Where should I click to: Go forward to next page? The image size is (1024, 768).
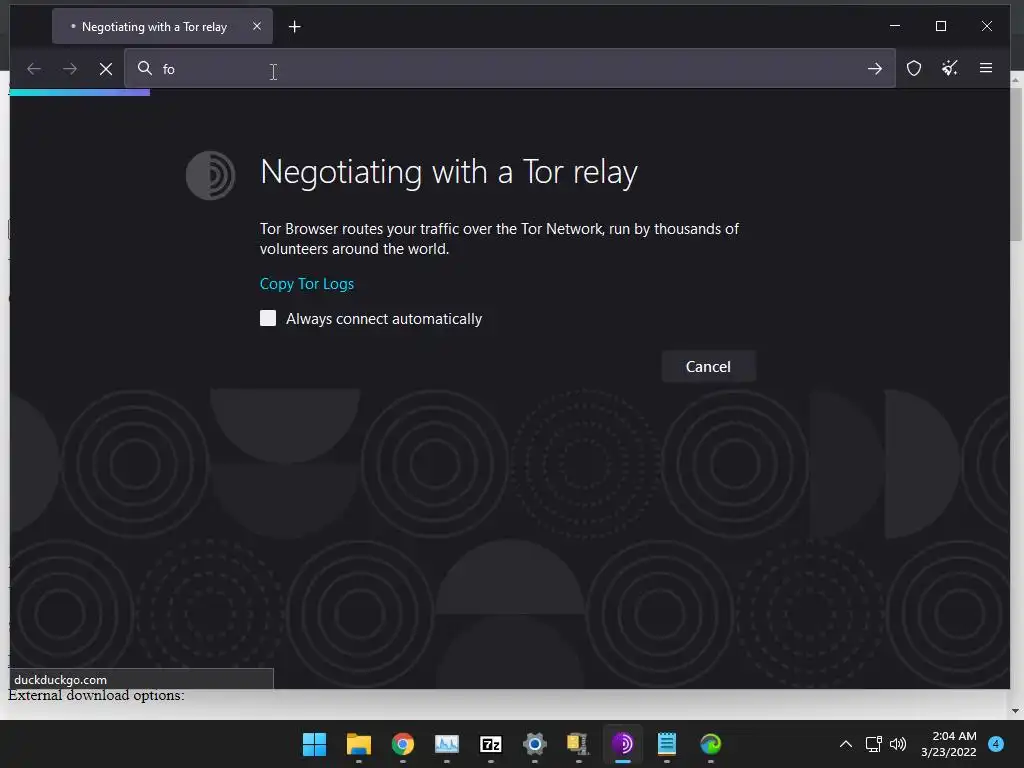coord(70,69)
